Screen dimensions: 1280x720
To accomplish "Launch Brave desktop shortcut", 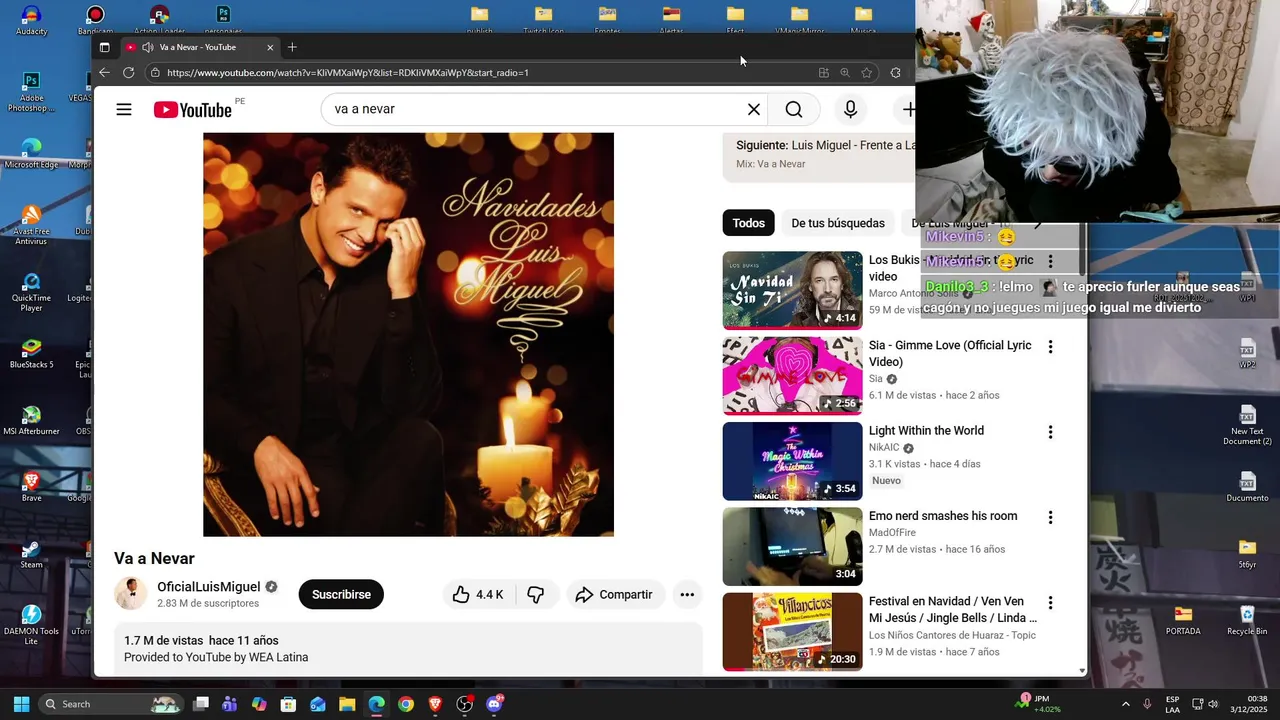I will [x=31, y=487].
